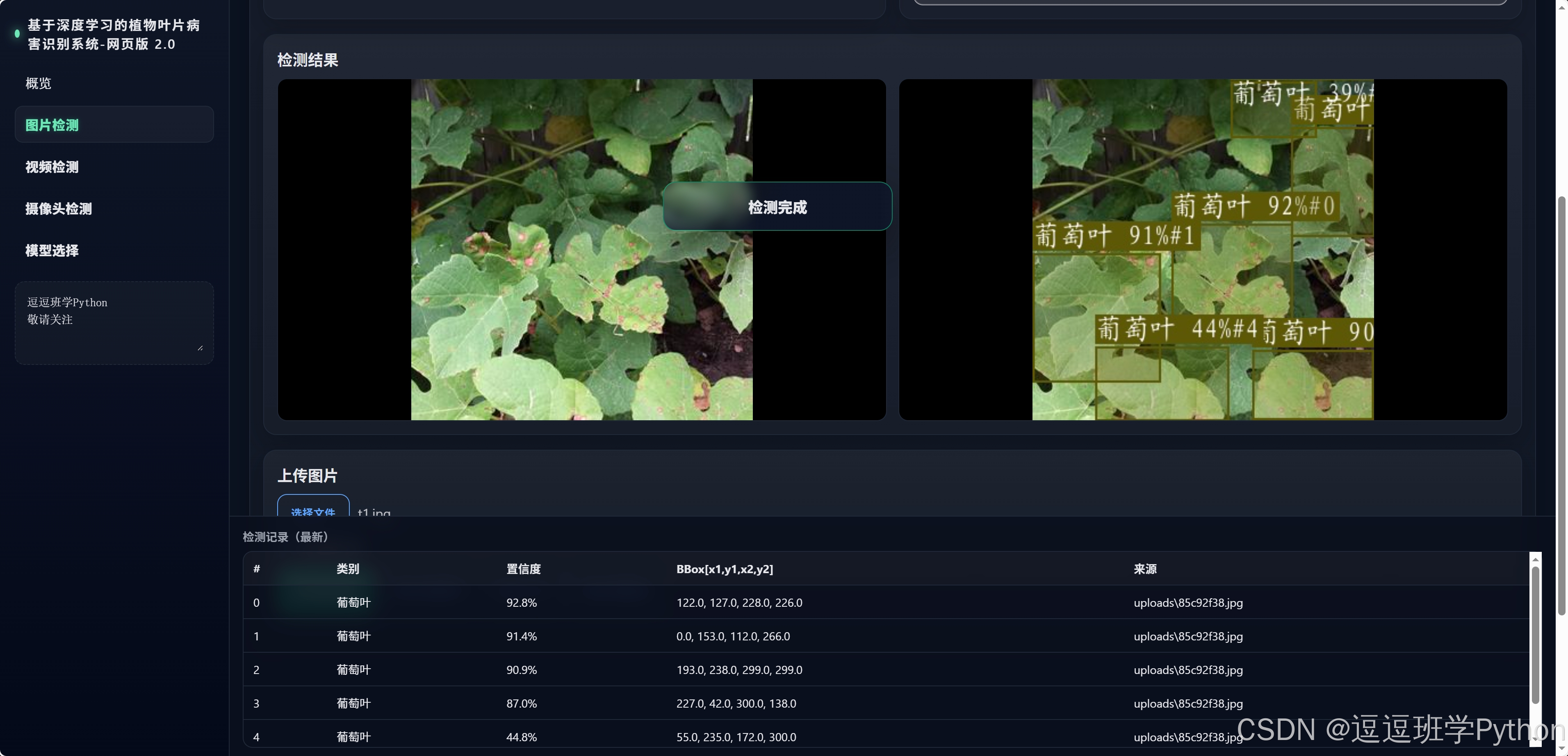This screenshot has width=1568, height=756.
Task: Click the green status dot by title
Action: point(17,34)
